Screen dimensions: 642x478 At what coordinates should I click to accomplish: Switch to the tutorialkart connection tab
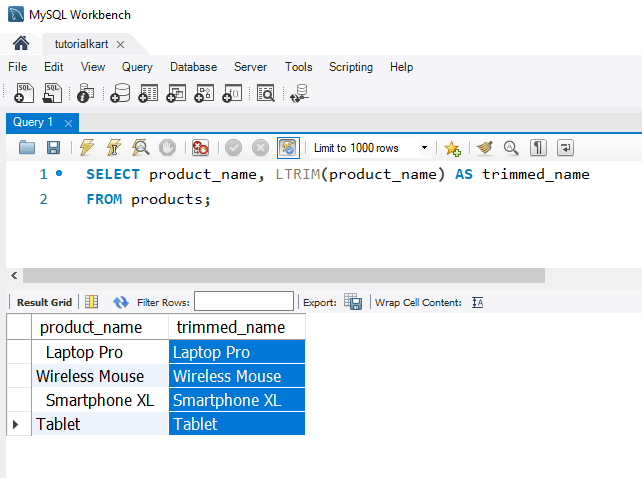(81, 44)
